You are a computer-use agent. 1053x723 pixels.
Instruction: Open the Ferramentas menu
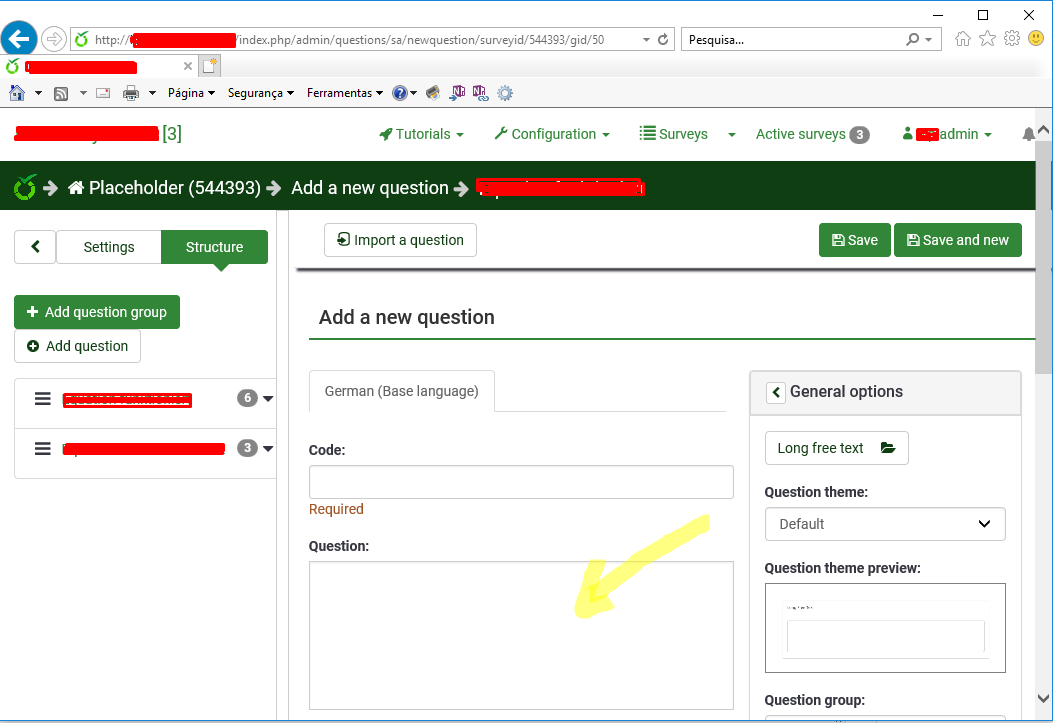tap(344, 93)
